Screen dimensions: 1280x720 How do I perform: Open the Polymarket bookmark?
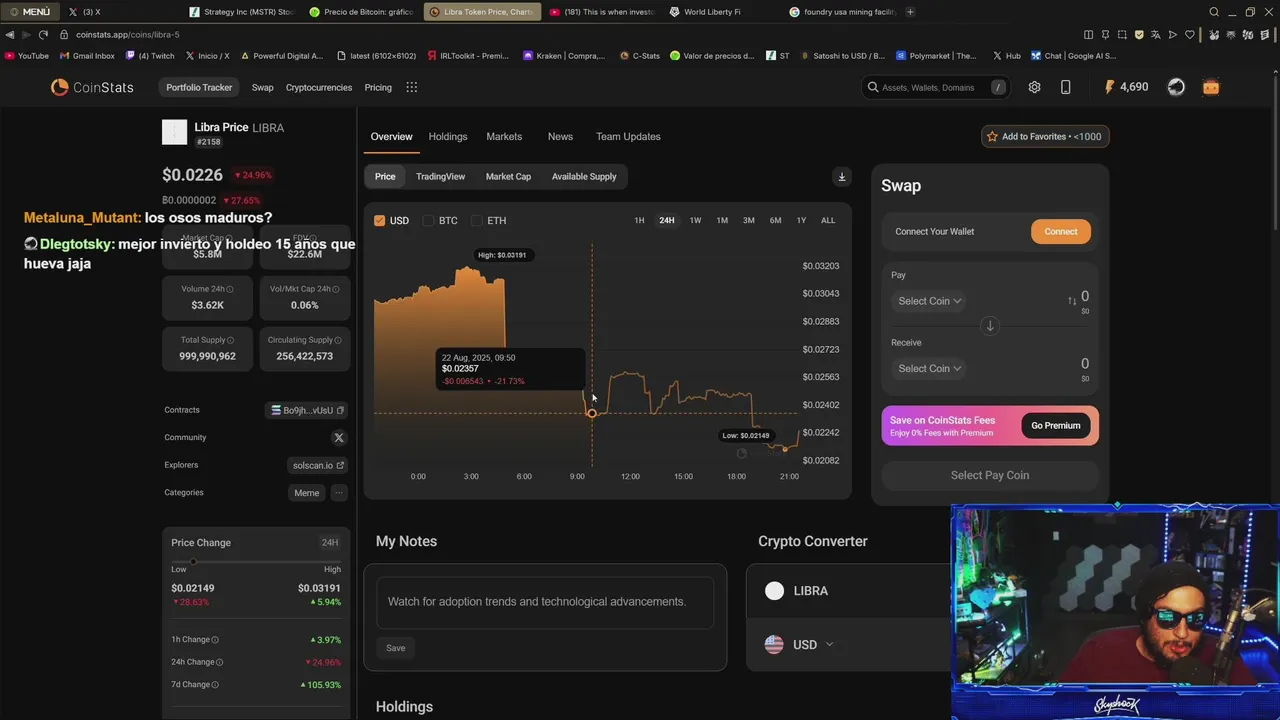(x=936, y=56)
